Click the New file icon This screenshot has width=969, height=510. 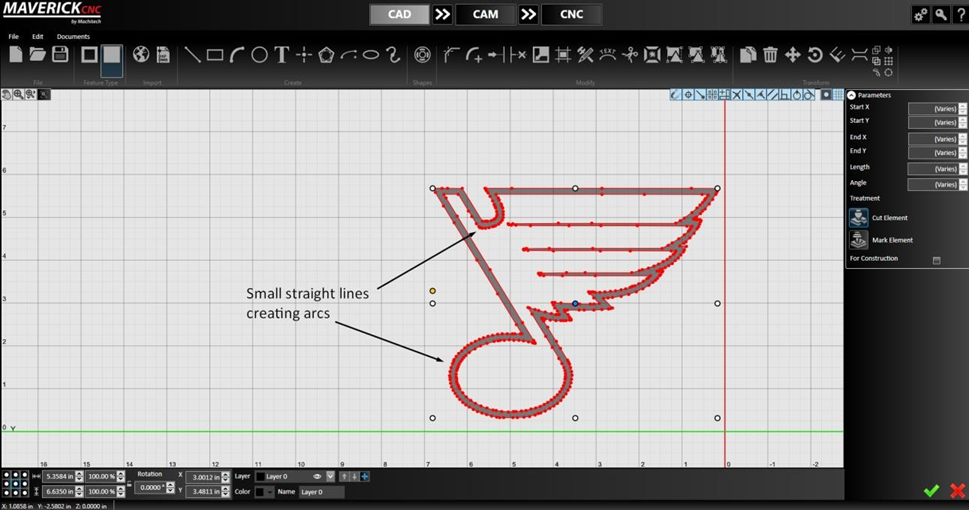[x=15, y=54]
